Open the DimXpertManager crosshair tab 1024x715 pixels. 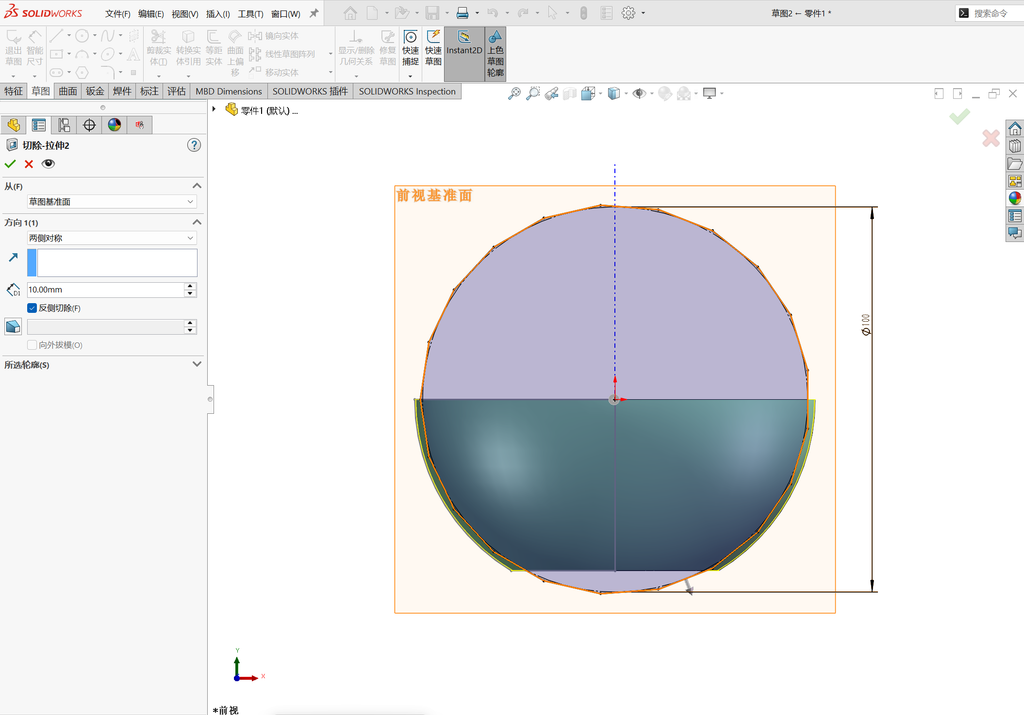tap(89, 125)
